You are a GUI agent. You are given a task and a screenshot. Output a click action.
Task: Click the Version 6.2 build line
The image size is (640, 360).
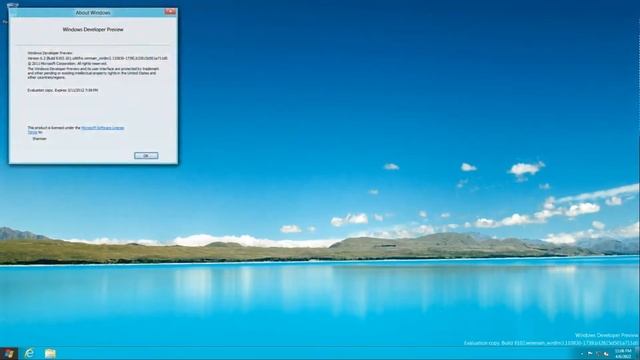tap(98, 58)
